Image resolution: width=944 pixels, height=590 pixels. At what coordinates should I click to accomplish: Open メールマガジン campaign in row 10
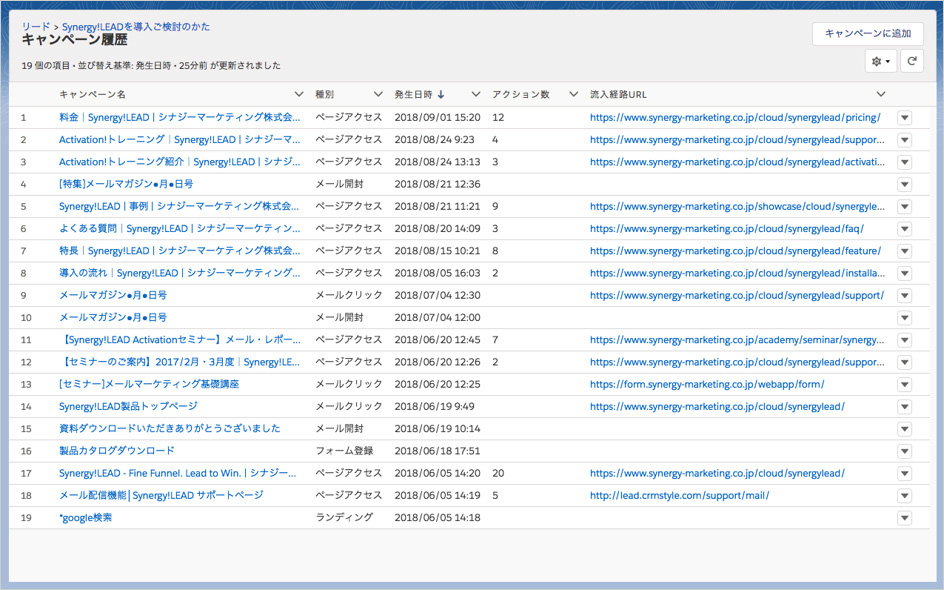click(113, 318)
